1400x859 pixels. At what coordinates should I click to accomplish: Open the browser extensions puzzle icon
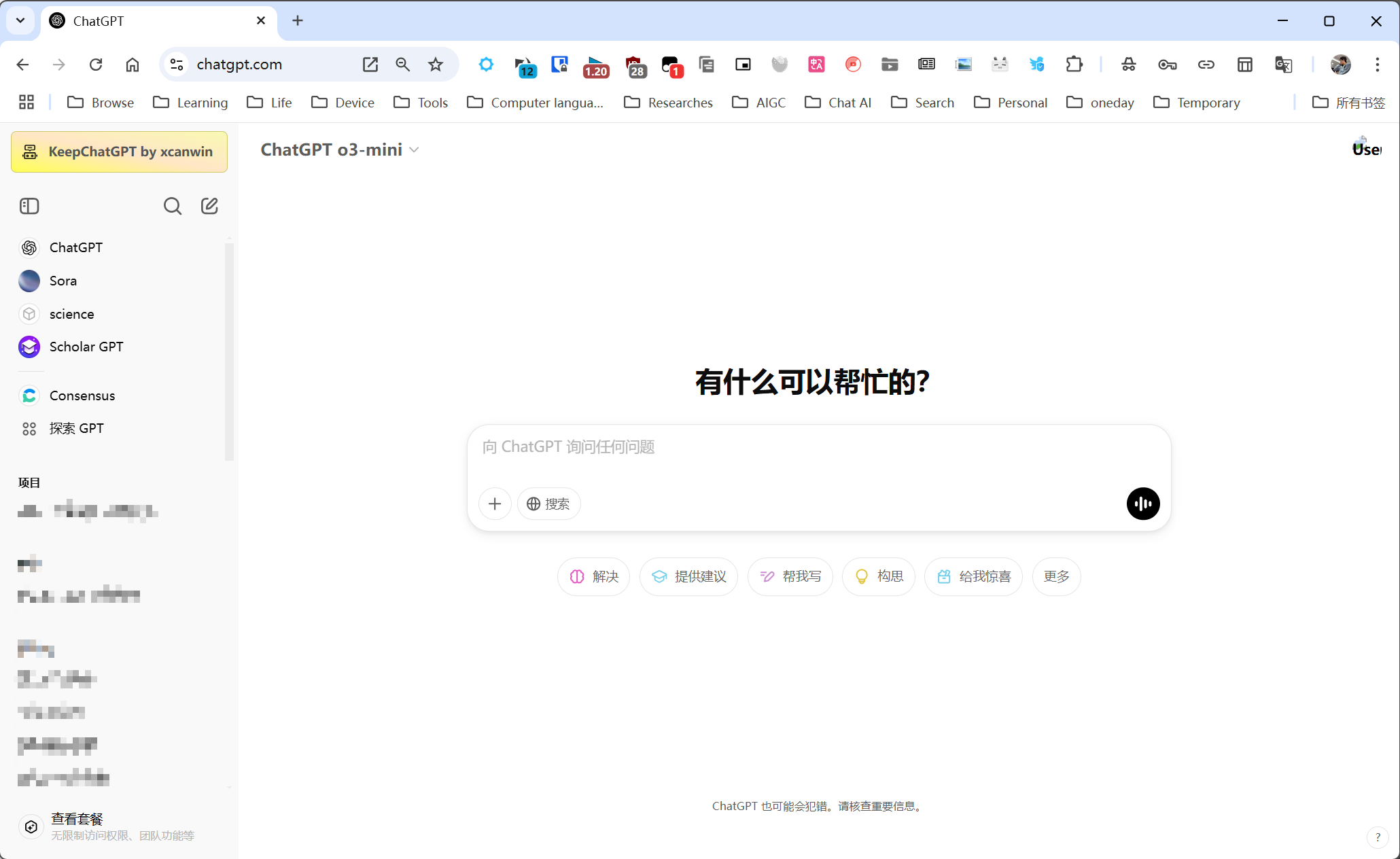[1074, 65]
